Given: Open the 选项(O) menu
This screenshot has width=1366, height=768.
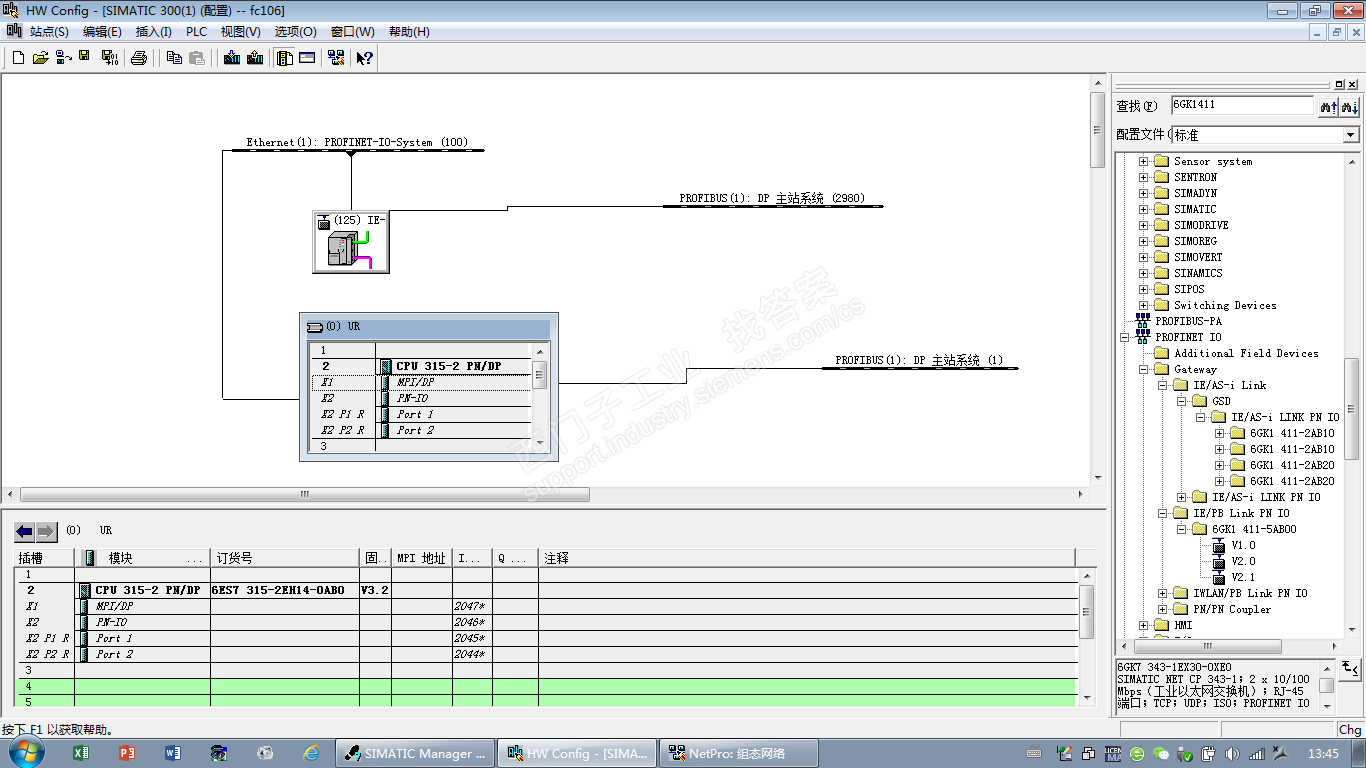Looking at the screenshot, I should (x=296, y=32).
